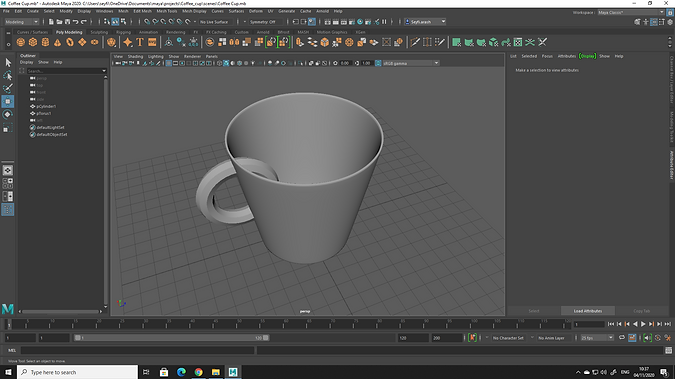675x379 pixels.
Task: Toggle select by object type mode
Action: pos(115,22)
